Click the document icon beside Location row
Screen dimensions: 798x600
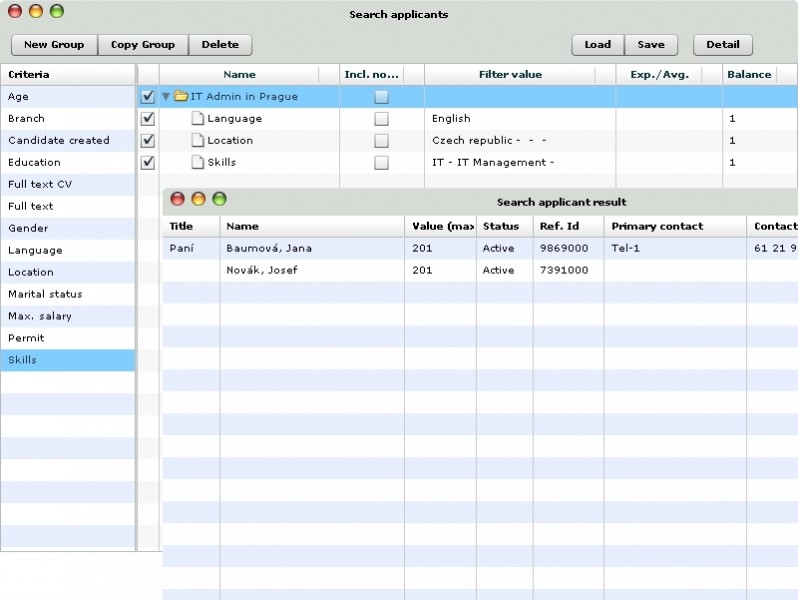pos(197,141)
